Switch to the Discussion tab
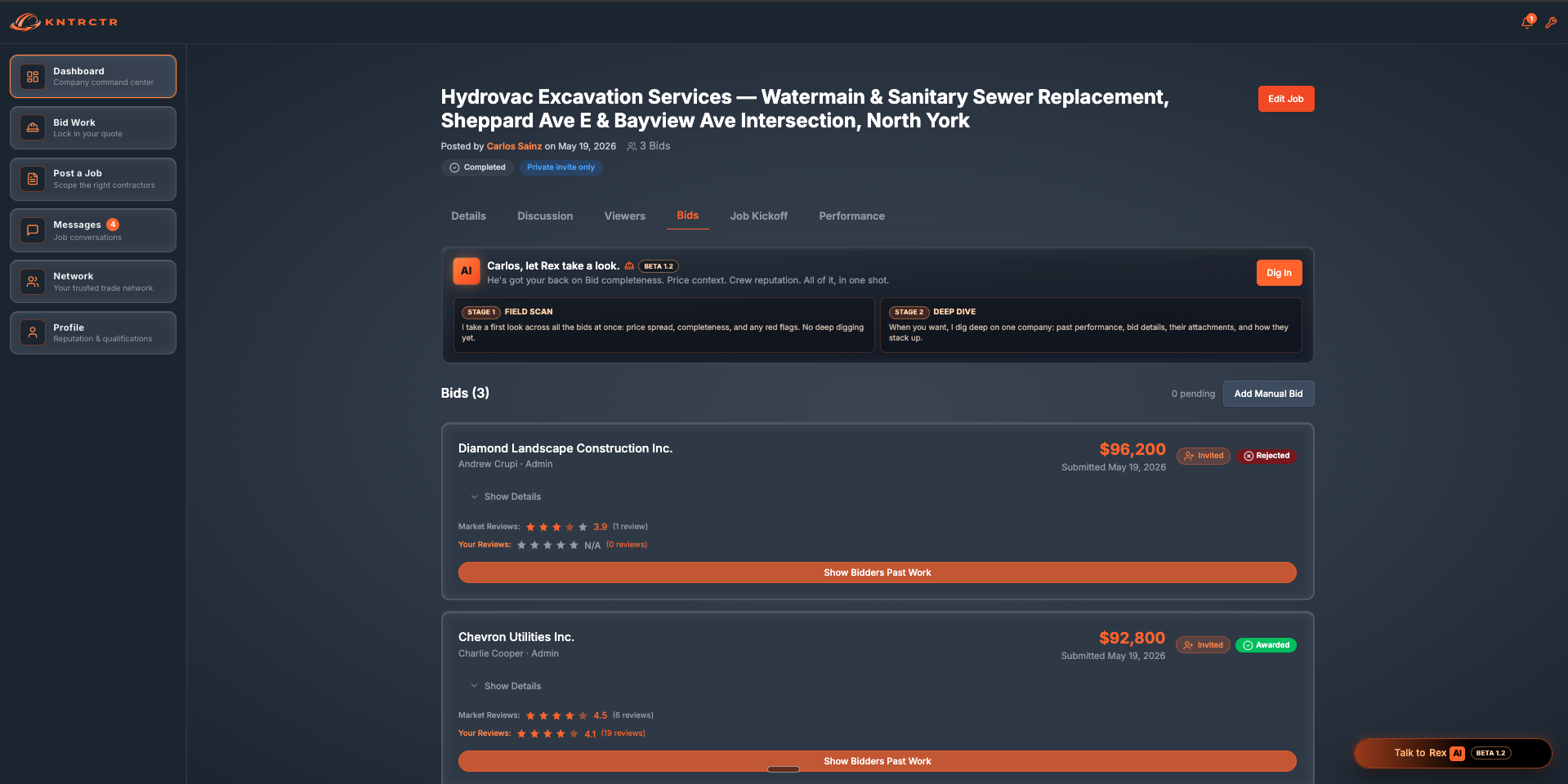The height and width of the screenshot is (784, 1568). pos(545,216)
